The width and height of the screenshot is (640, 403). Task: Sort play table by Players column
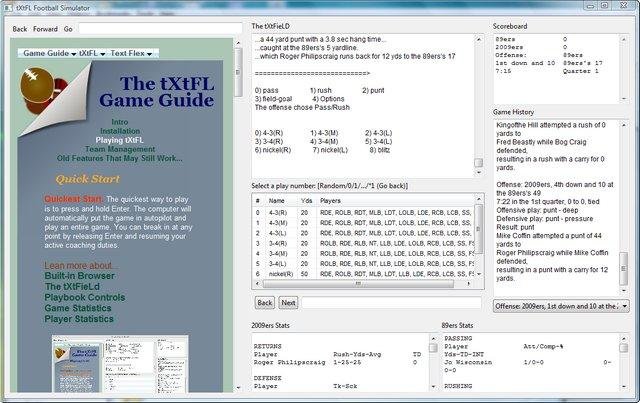(396, 201)
